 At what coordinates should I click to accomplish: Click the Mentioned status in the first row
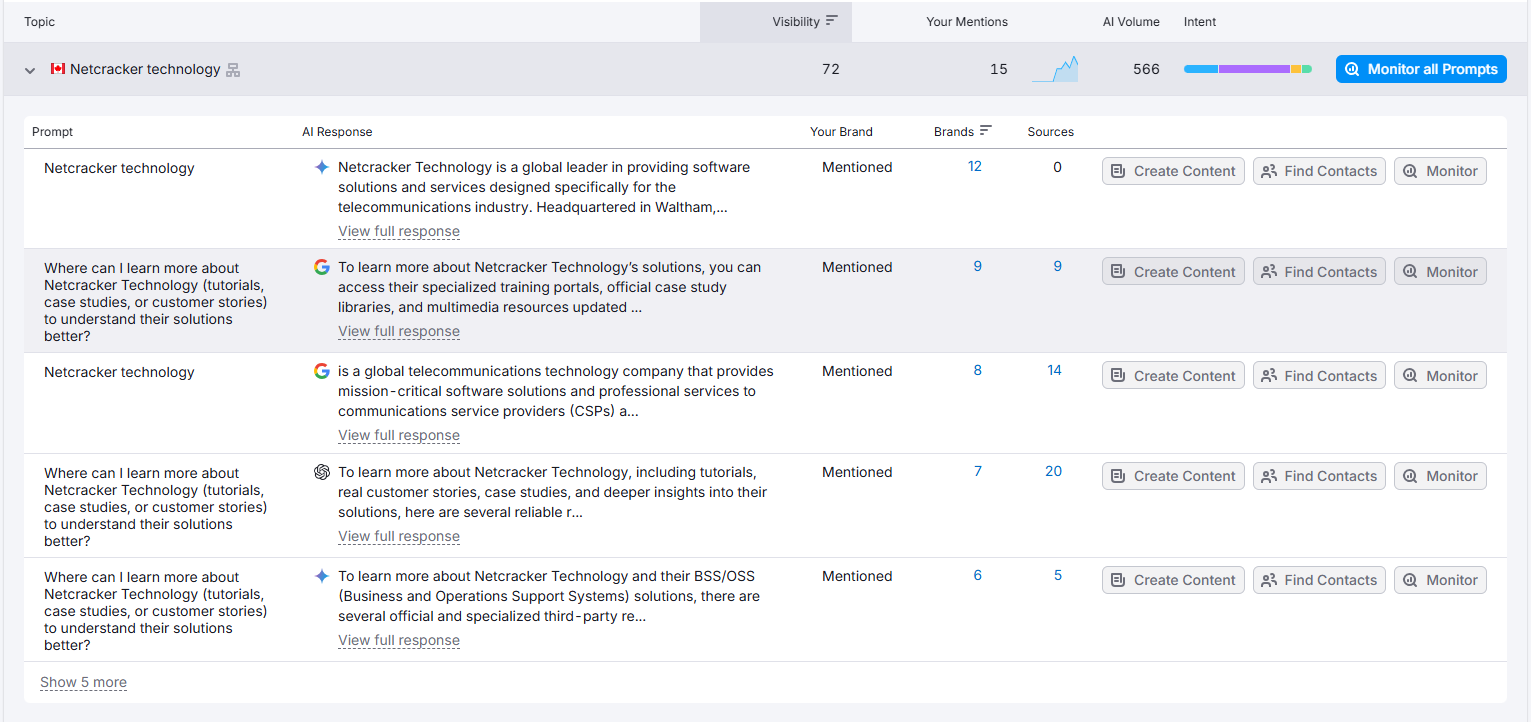pos(857,167)
